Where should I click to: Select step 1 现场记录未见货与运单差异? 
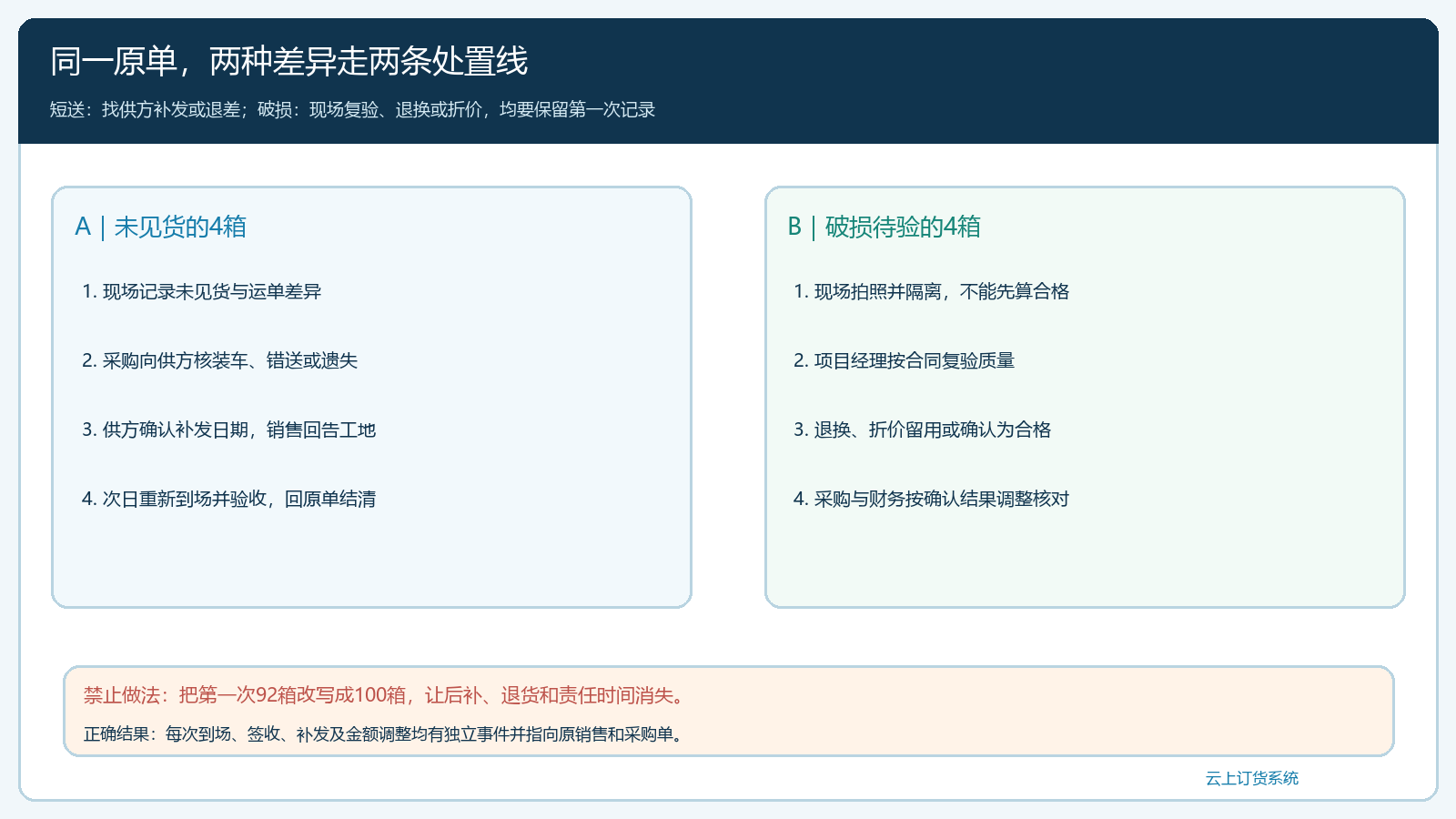202,291
